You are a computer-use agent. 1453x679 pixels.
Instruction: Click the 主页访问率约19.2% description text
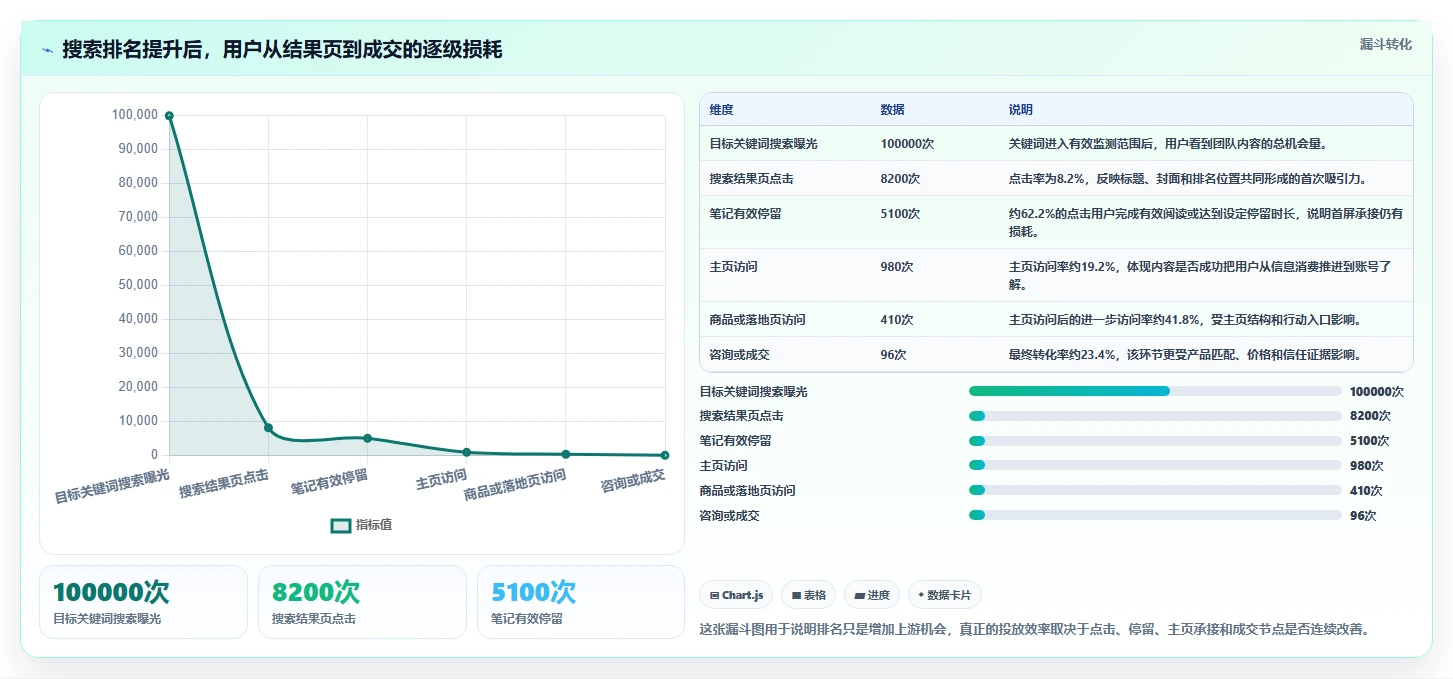pyautogui.click(x=1200, y=276)
